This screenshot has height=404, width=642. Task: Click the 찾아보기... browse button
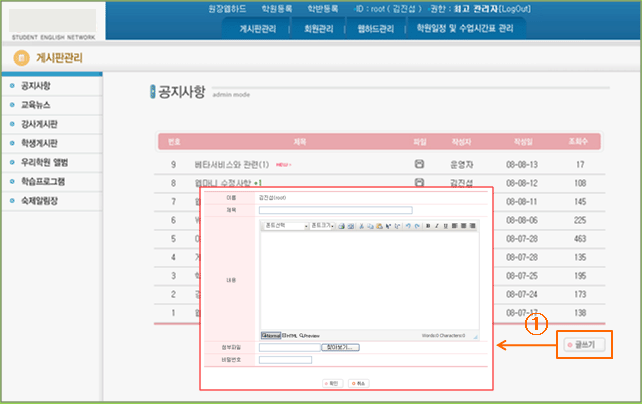[x=340, y=347]
